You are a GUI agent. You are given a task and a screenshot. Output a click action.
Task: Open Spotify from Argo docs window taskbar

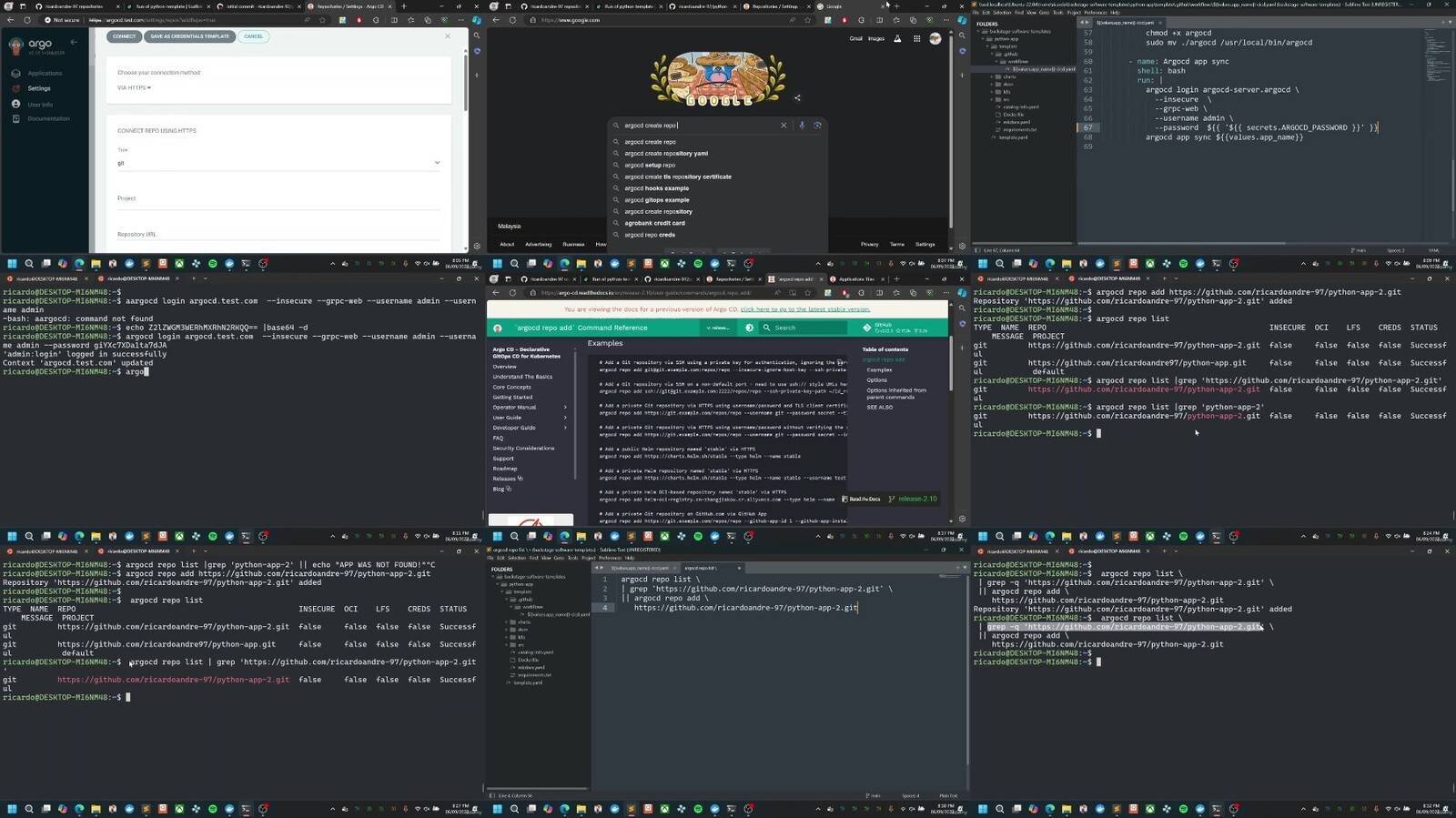click(698, 536)
